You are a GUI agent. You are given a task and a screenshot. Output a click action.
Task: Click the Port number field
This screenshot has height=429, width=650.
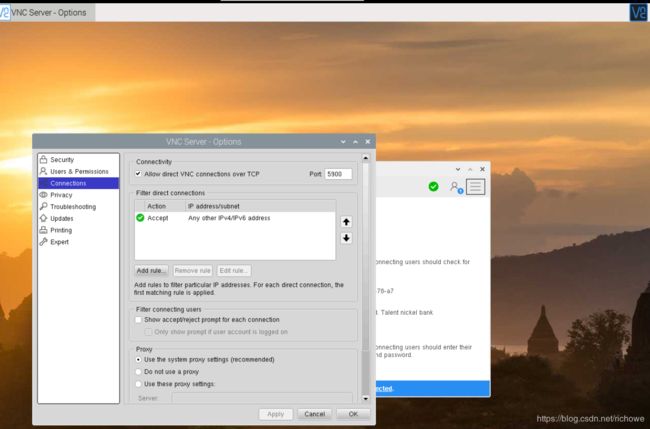click(x=338, y=174)
